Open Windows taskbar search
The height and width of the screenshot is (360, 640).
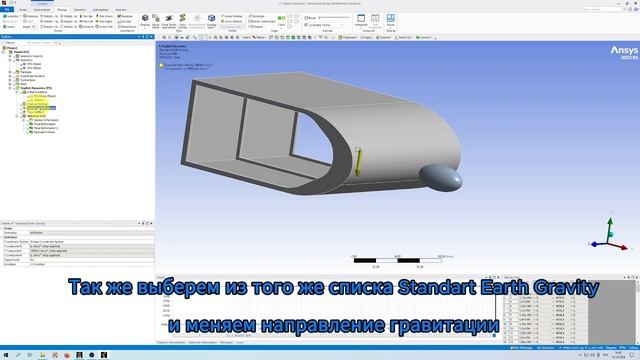(18, 355)
